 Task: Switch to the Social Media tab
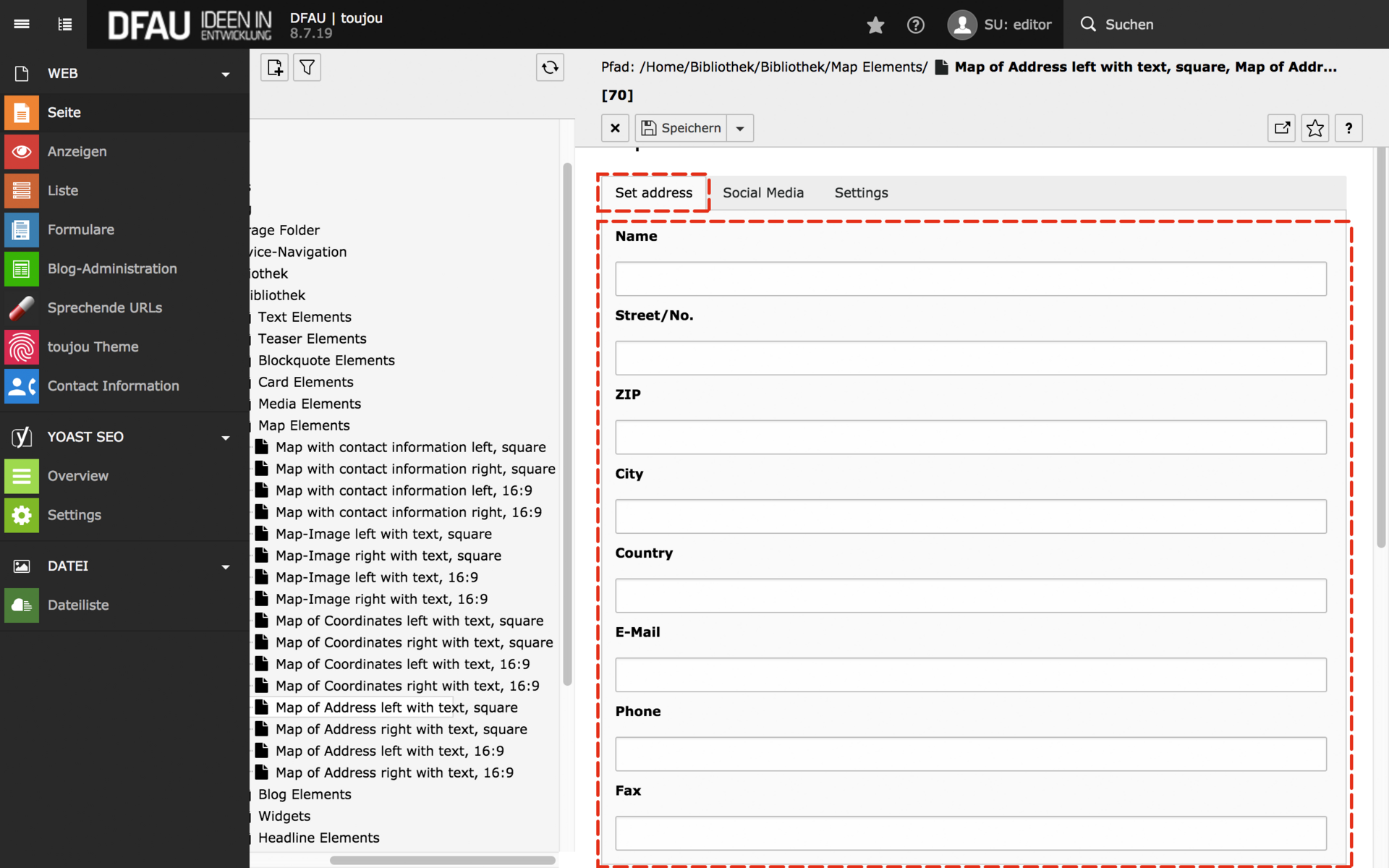tap(763, 192)
